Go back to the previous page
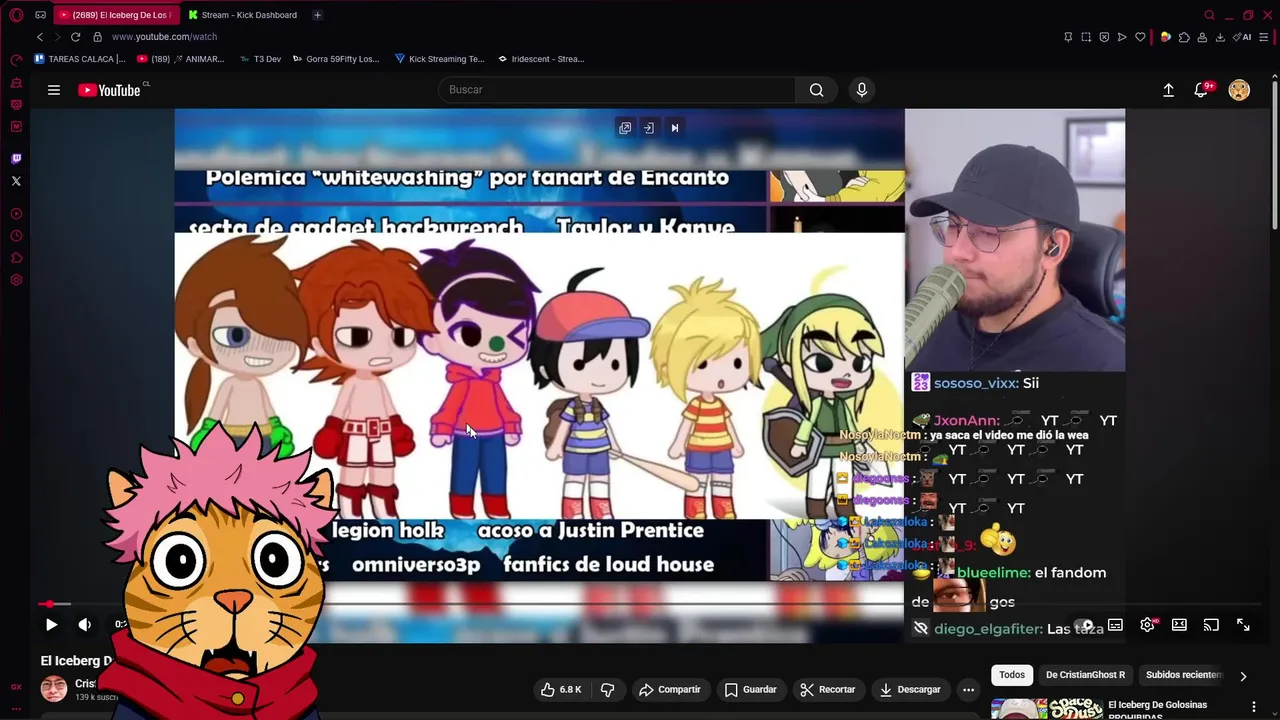This screenshot has width=1280, height=720. tap(40, 37)
